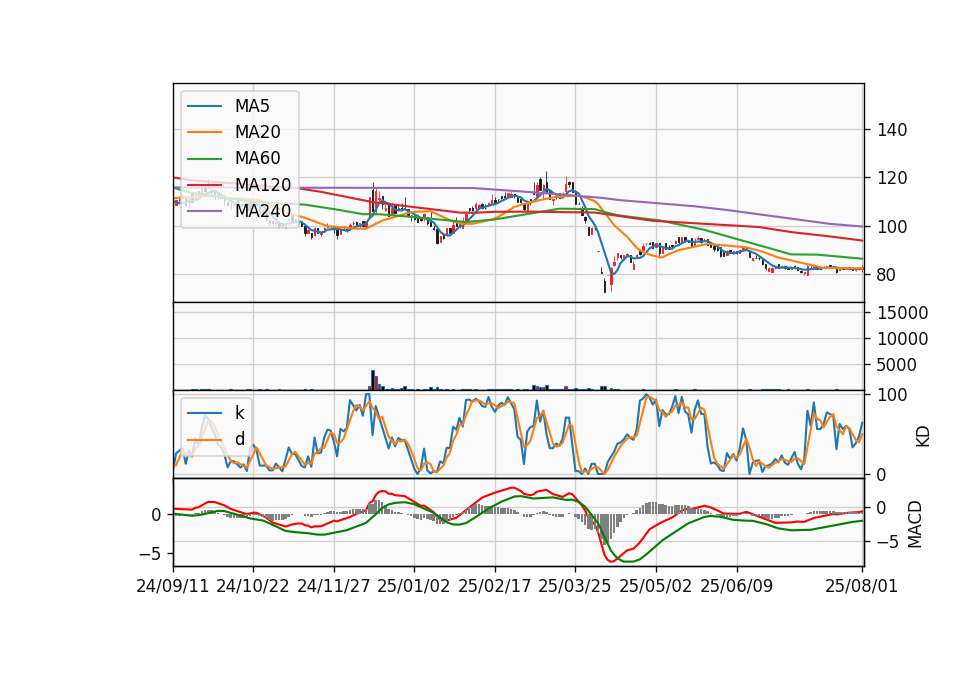Viewport: 960px width, 690px height.
Task: Click the MA240 legend label
Action: [x=263, y=211]
